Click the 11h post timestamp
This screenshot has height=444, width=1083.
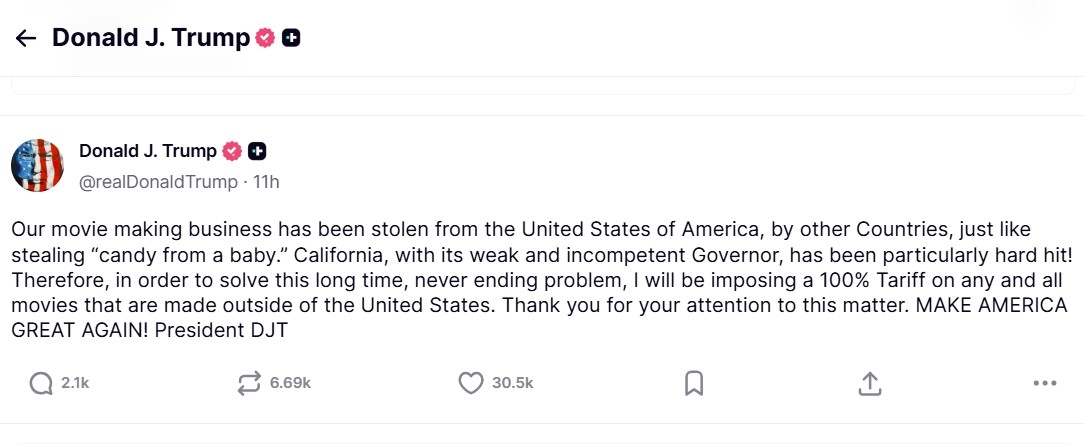[267, 182]
